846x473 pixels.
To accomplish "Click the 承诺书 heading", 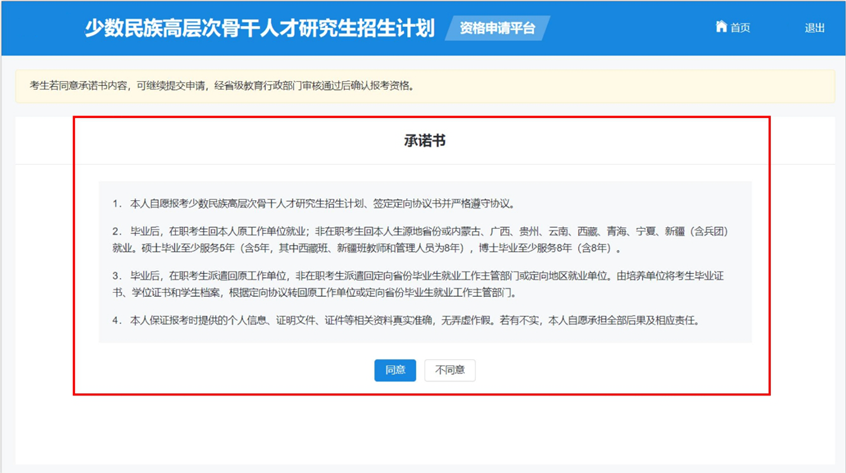I will pos(424,141).
